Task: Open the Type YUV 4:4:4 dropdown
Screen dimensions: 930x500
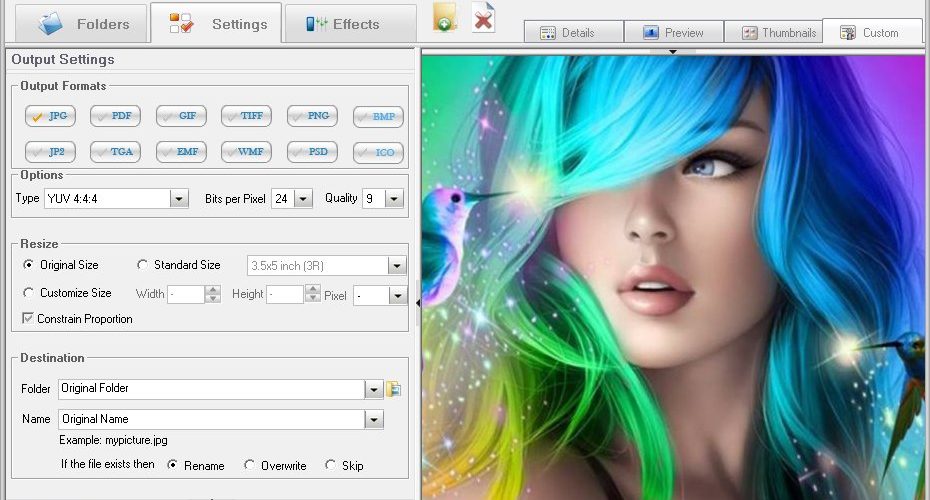Action: click(x=179, y=199)
